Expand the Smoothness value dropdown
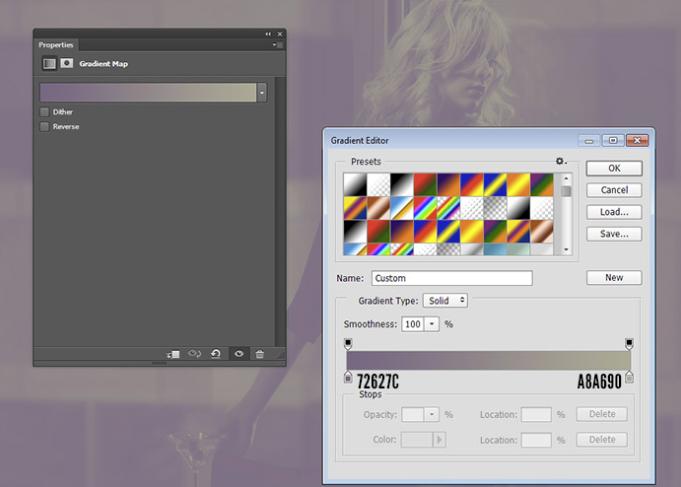681x487 pixels. click(x=432, y=324)
